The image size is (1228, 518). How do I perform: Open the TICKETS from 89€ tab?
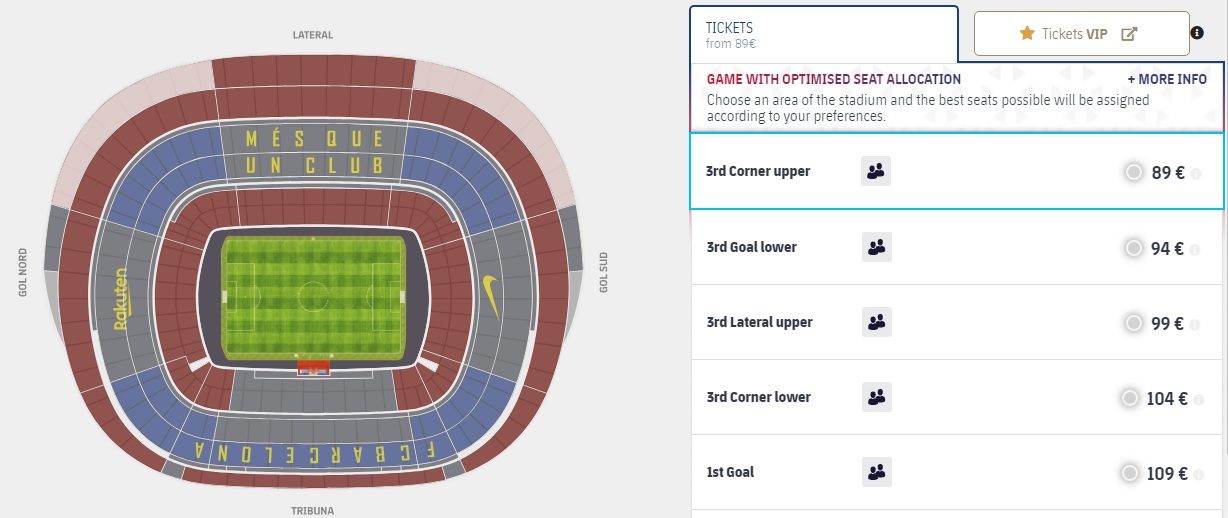click(x=823, y=34)
